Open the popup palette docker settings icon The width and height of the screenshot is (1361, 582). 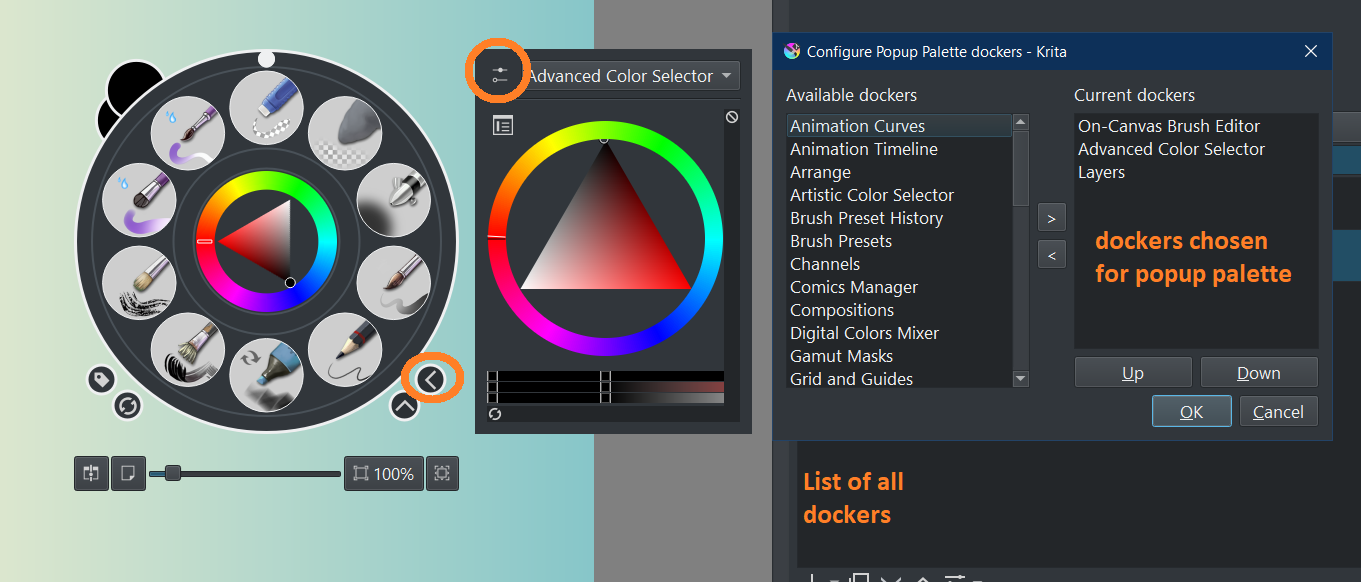(x=500, y=75)
